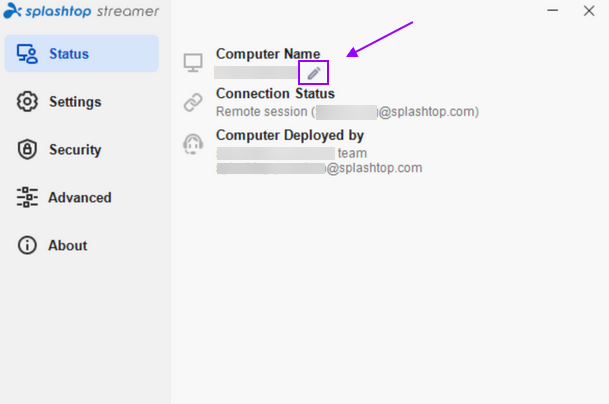The height and width of the screenshot is (404, 609).
Task: Click the pencil icon to edit computer name
Action: (x=314, y=73)
